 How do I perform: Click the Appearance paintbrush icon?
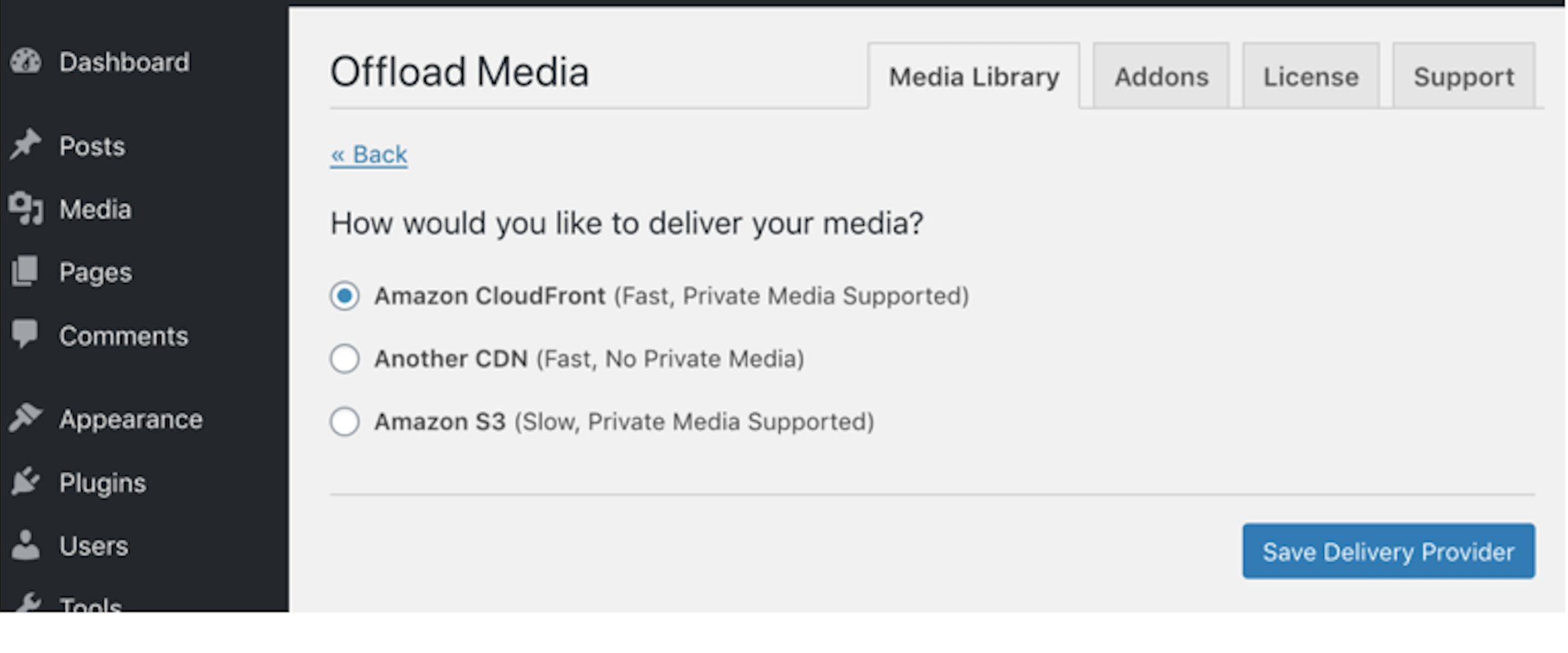[26, 418]
